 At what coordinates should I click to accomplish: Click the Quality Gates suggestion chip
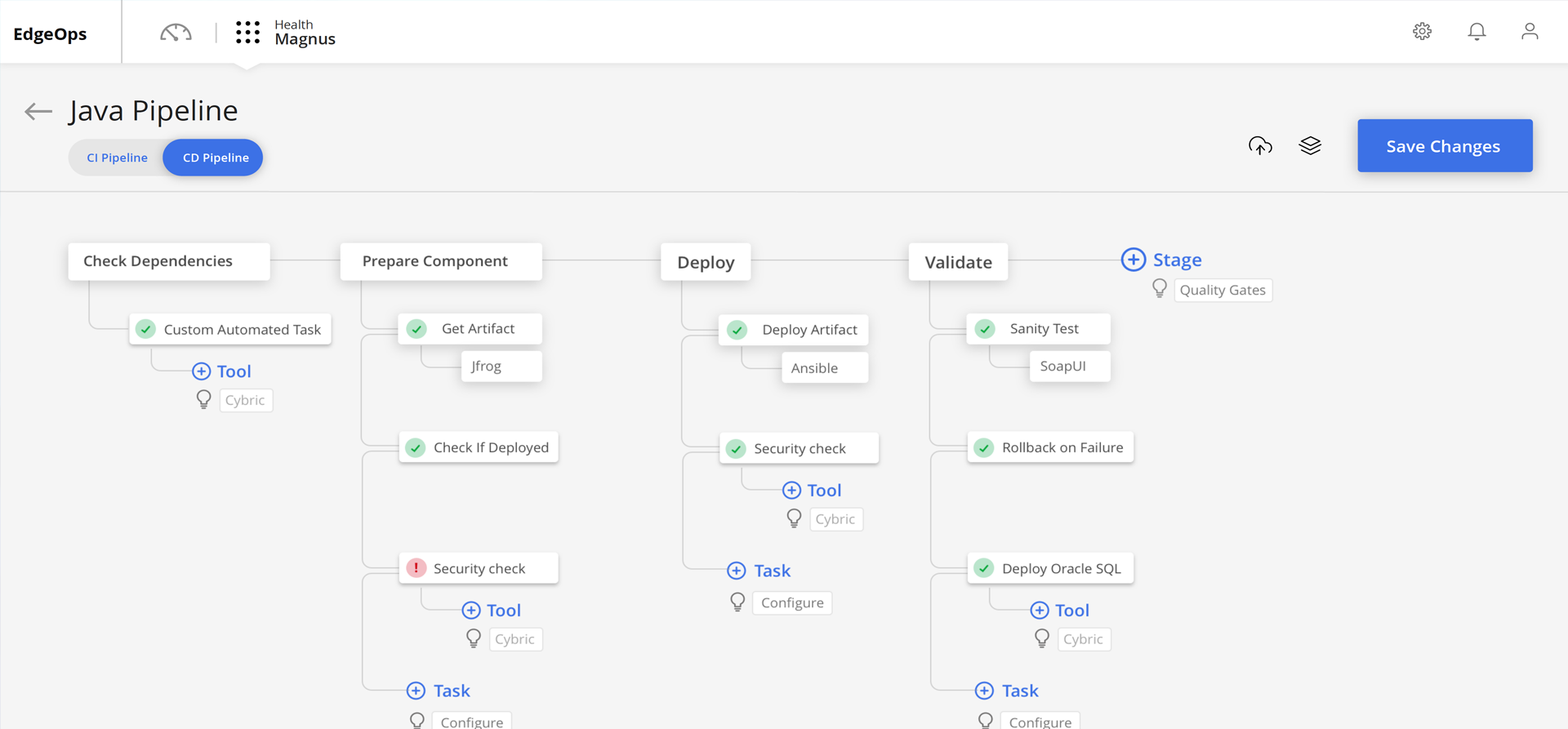point(1223,291)
